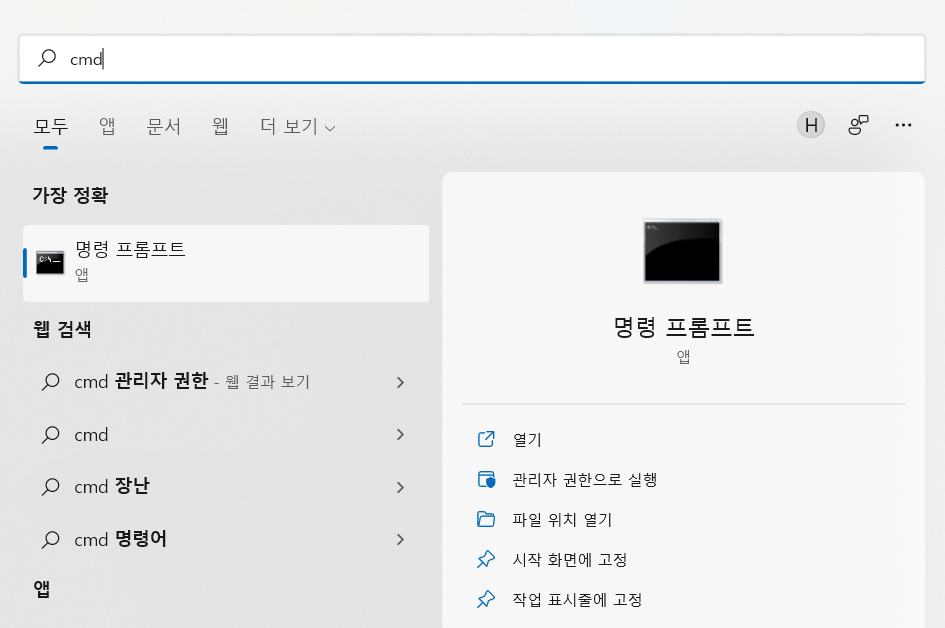Select the 웹 filter tab

point(220,126)
